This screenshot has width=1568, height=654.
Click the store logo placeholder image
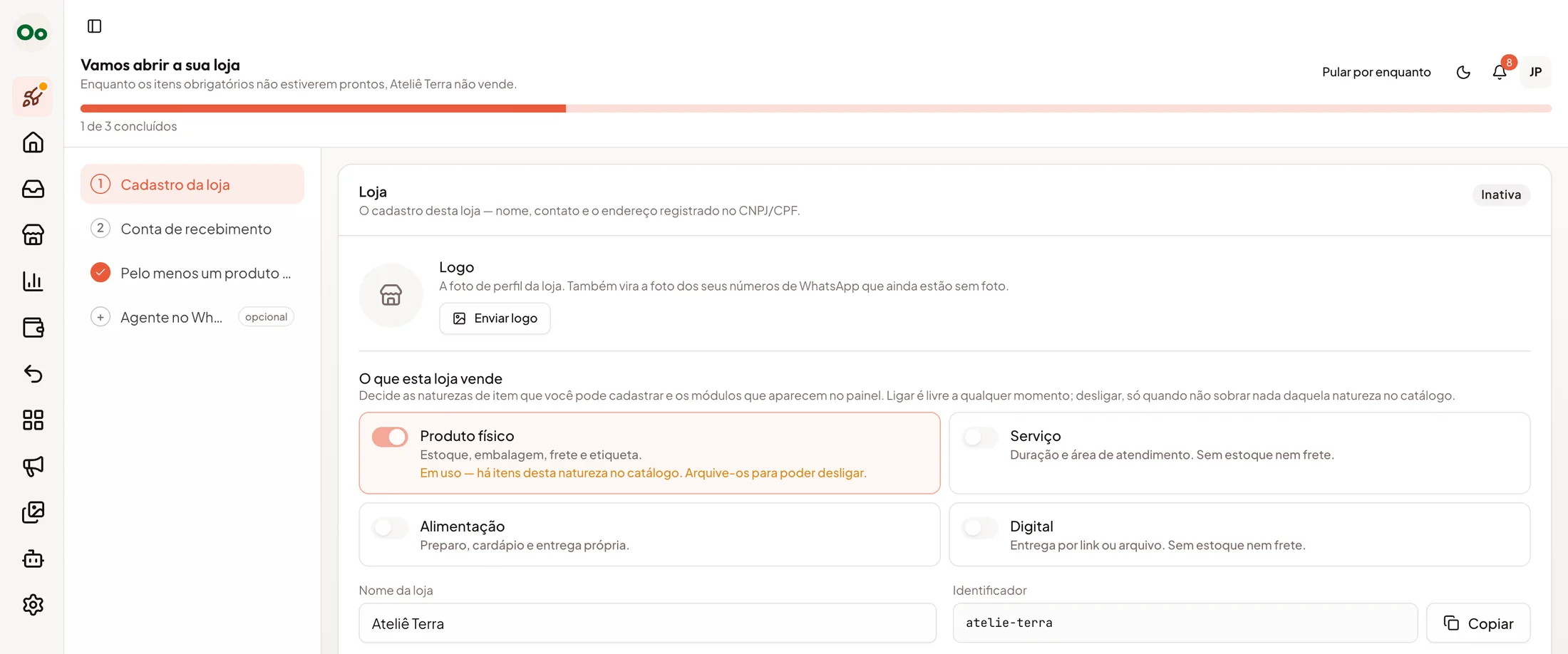click(391, 295)
